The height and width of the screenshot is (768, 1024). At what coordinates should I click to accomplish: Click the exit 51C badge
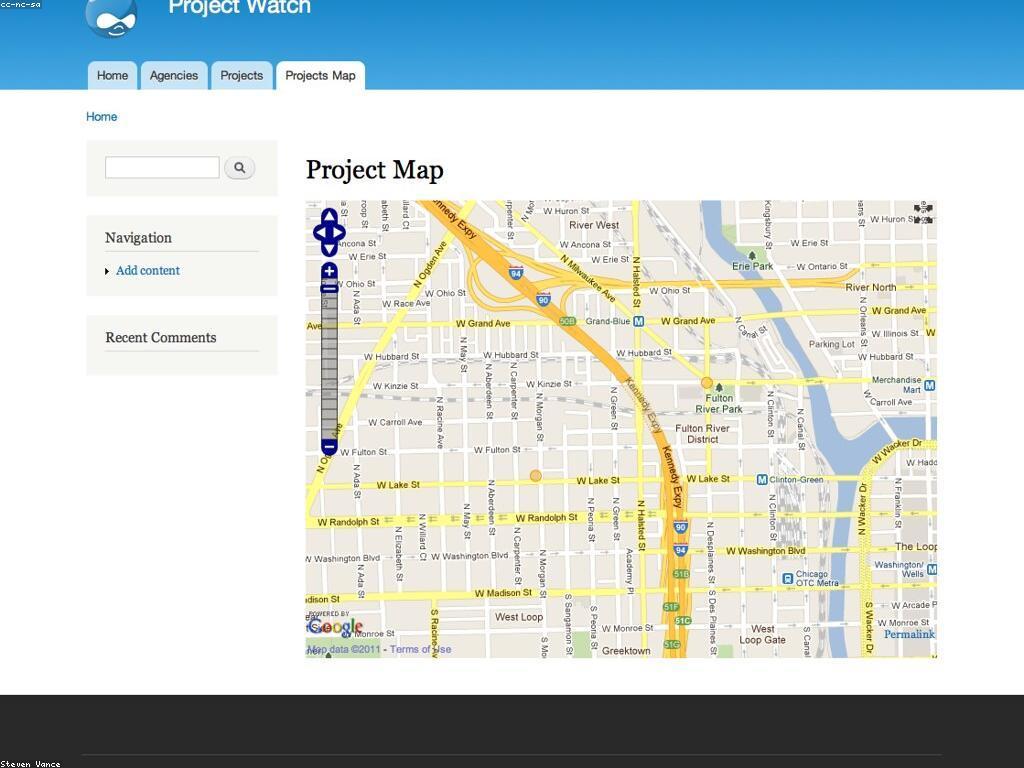682,620
